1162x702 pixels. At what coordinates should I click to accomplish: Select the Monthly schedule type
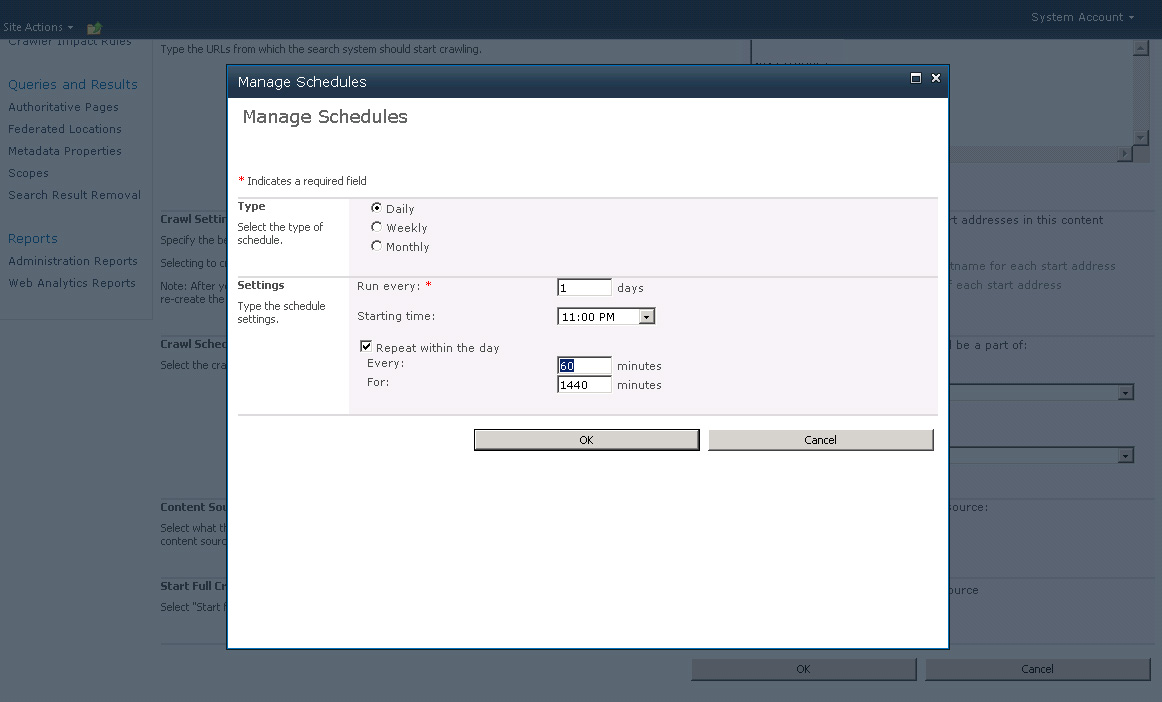pos(376,246)
